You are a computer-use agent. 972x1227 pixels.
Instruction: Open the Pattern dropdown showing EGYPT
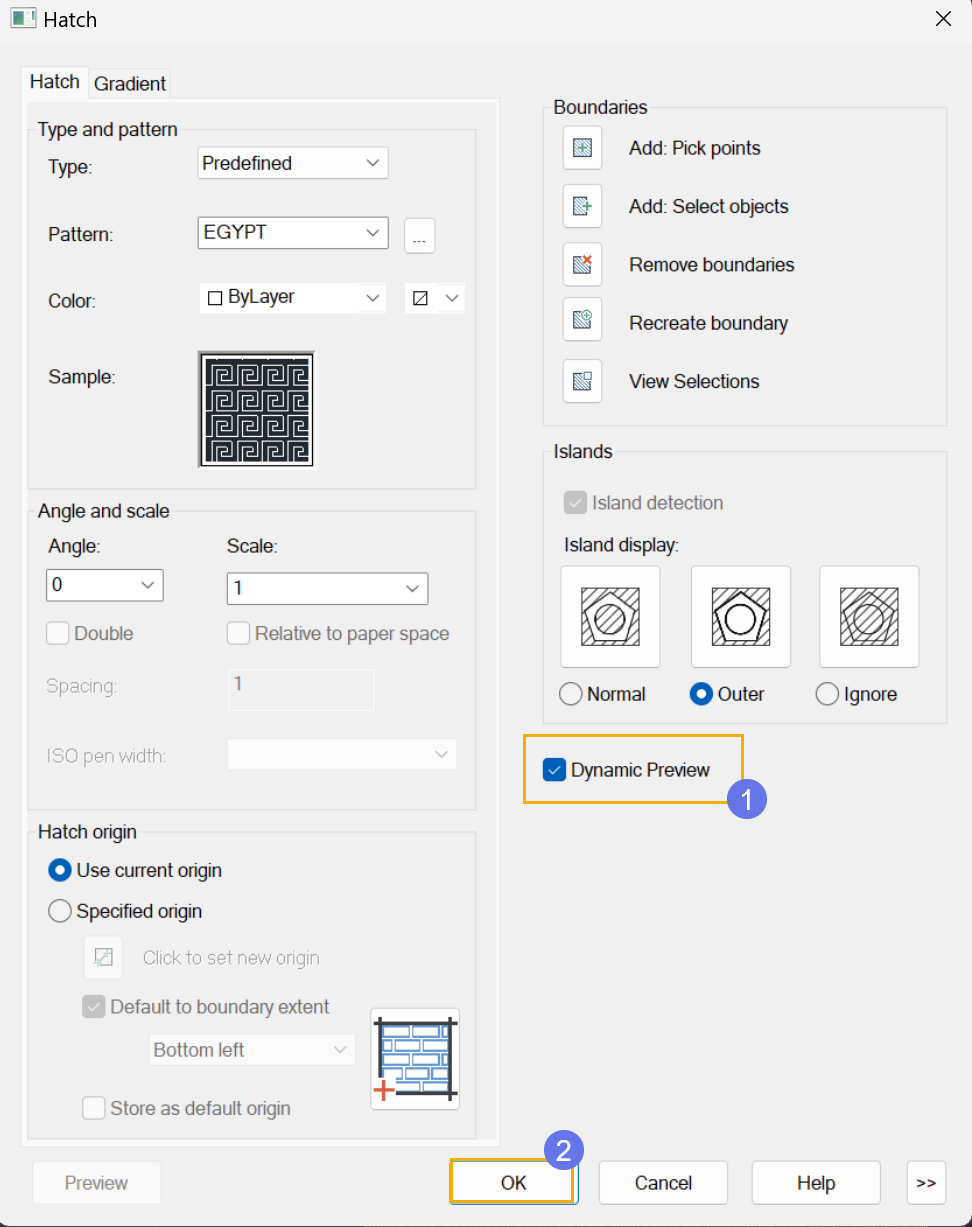coord(293,232)
